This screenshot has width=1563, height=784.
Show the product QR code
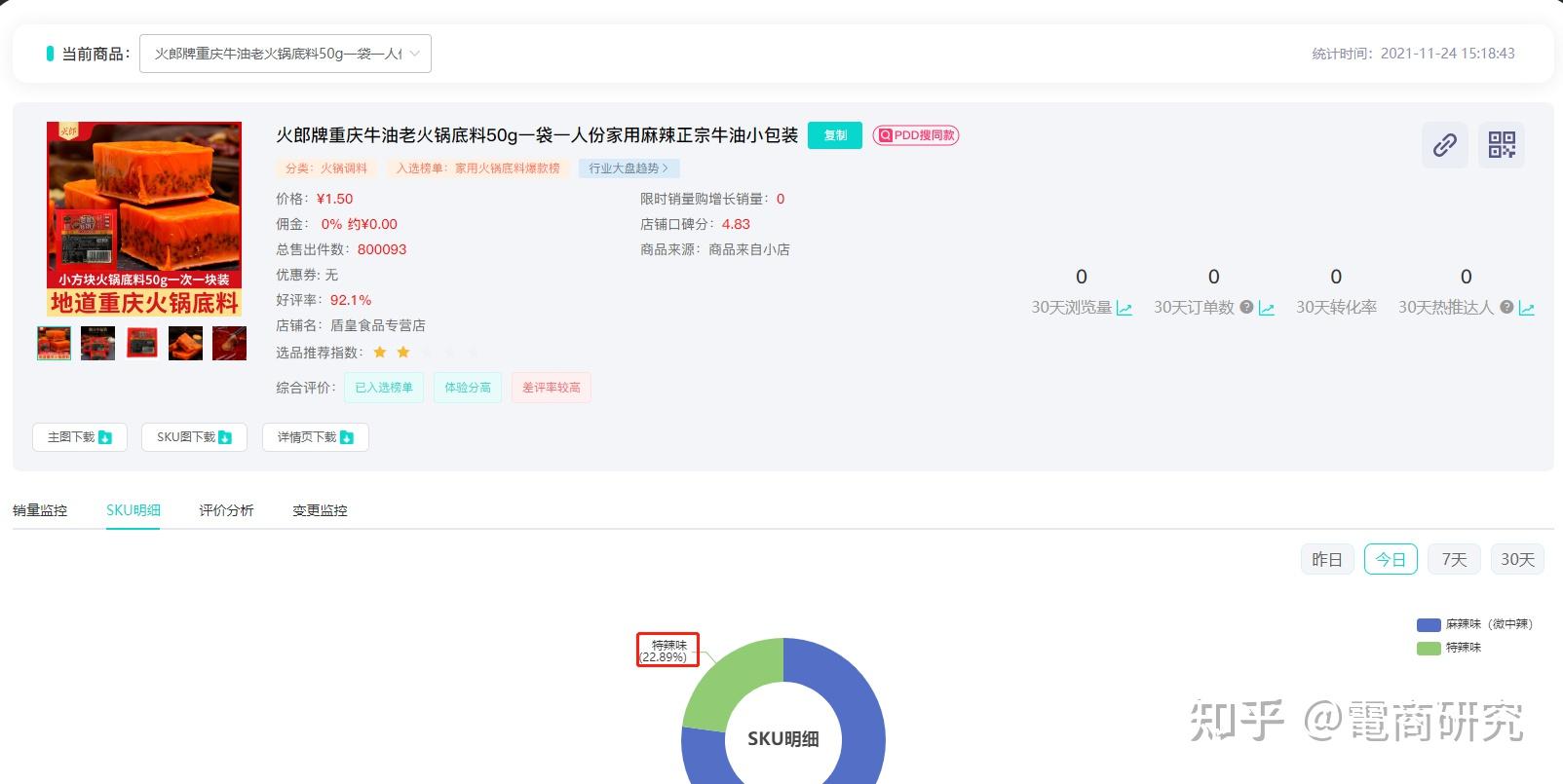point(1502,145)
